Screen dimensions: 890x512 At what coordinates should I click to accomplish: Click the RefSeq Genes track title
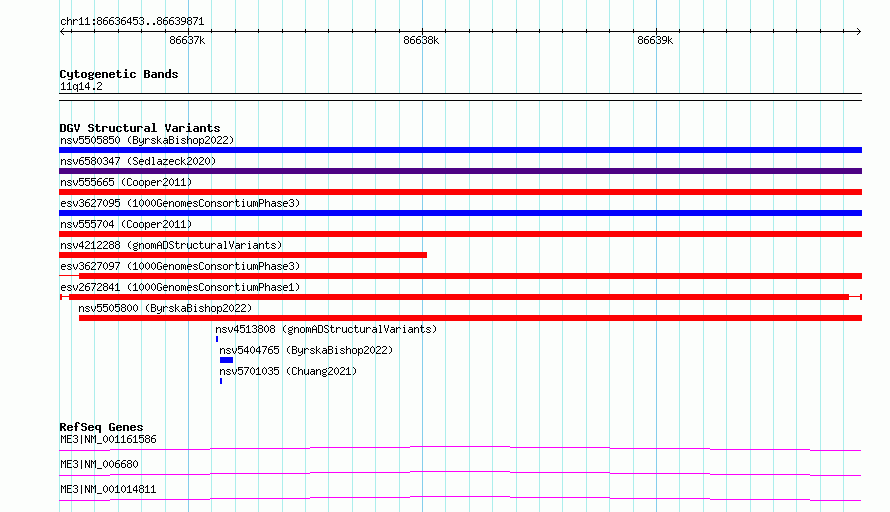101,427
